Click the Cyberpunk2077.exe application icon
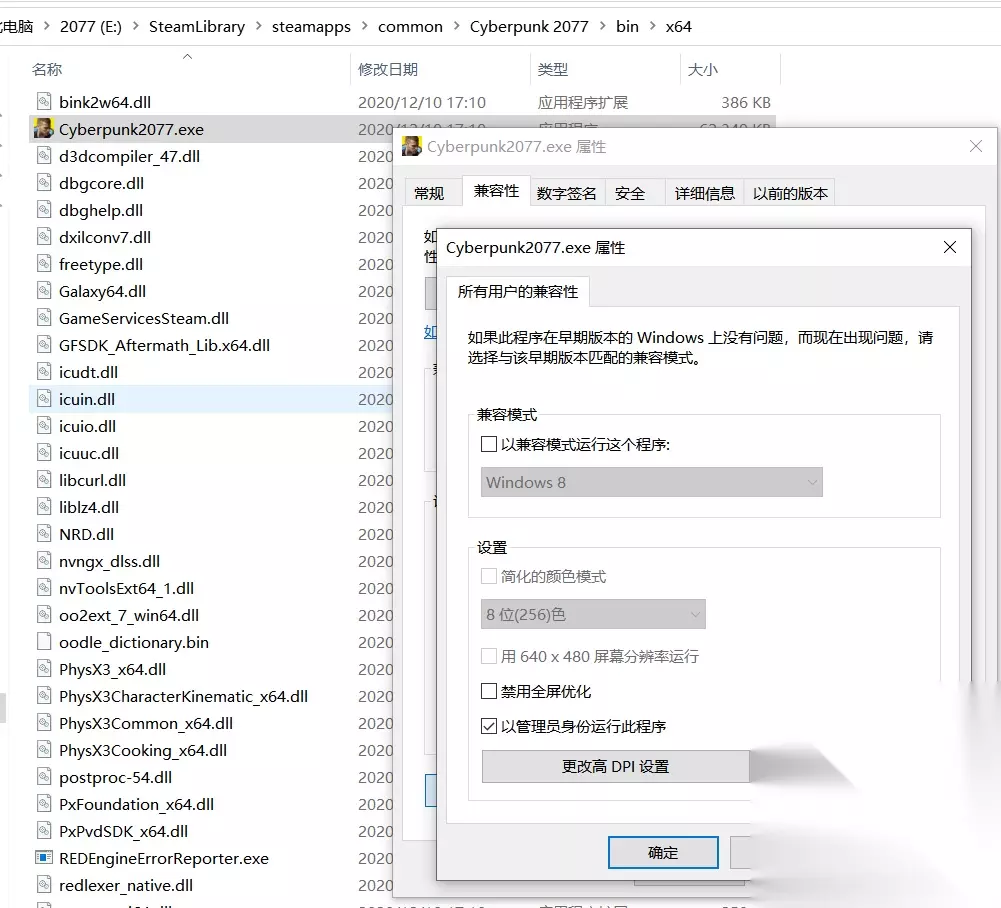1001x908 pixels. tap(43, 128)
